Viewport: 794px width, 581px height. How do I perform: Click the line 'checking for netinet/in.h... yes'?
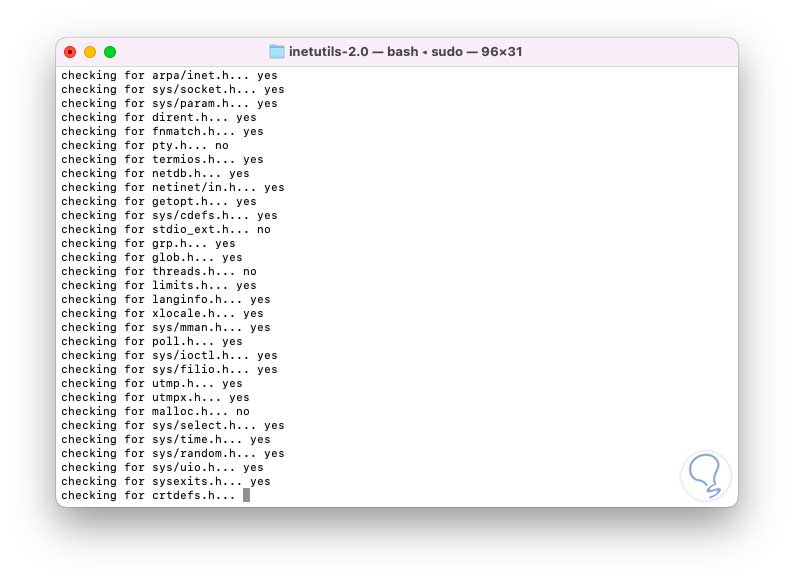pyautogui.click(x=173, y=188)
